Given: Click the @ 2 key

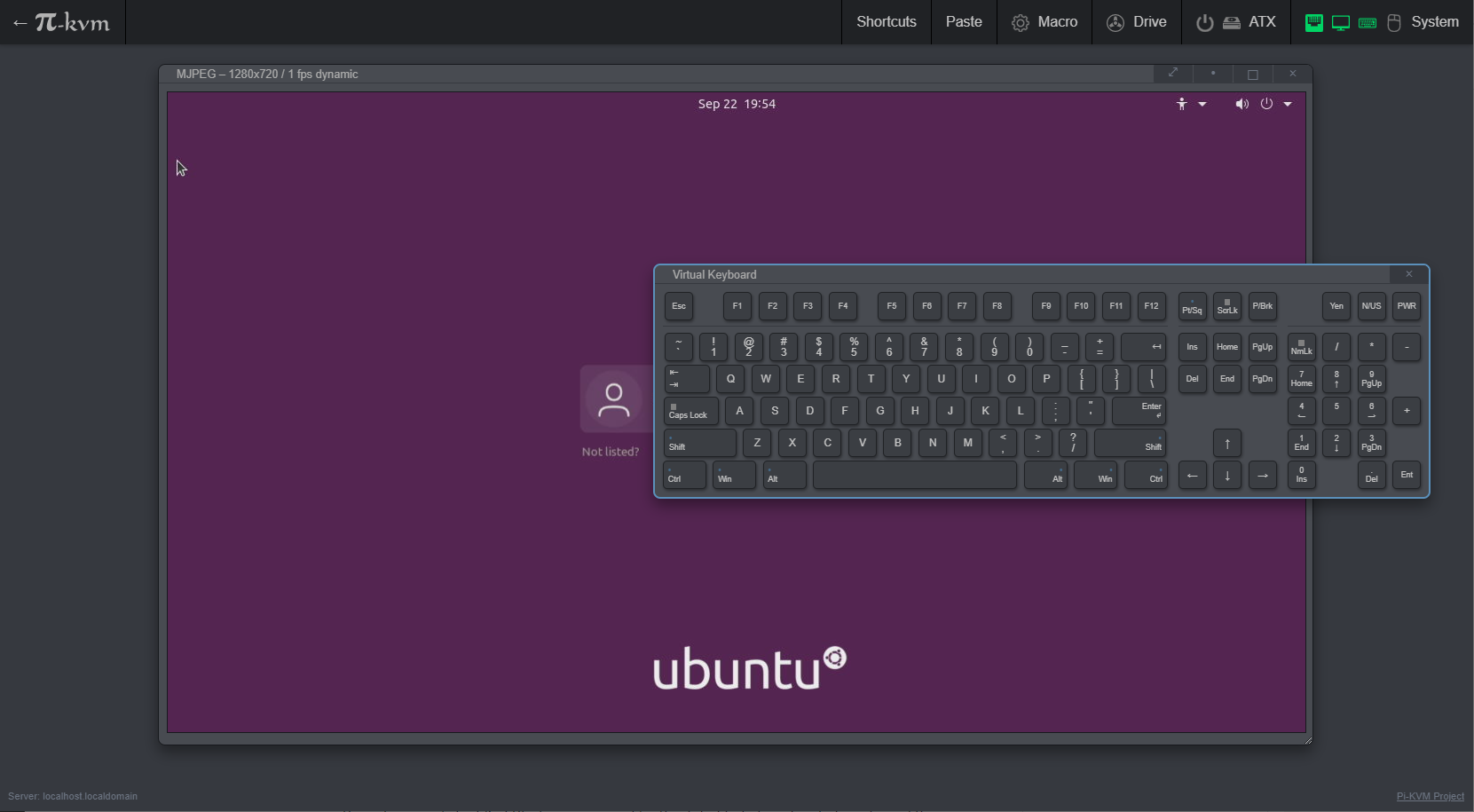Looking at the screenshot, I should click(x=749, y=347).
